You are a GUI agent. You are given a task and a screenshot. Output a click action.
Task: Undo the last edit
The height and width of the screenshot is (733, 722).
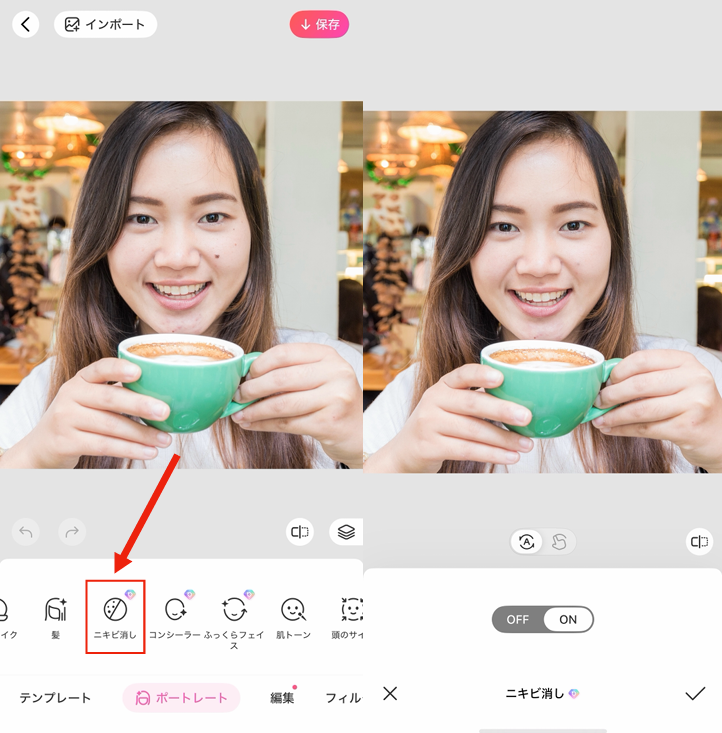click(x=26, y=532)
